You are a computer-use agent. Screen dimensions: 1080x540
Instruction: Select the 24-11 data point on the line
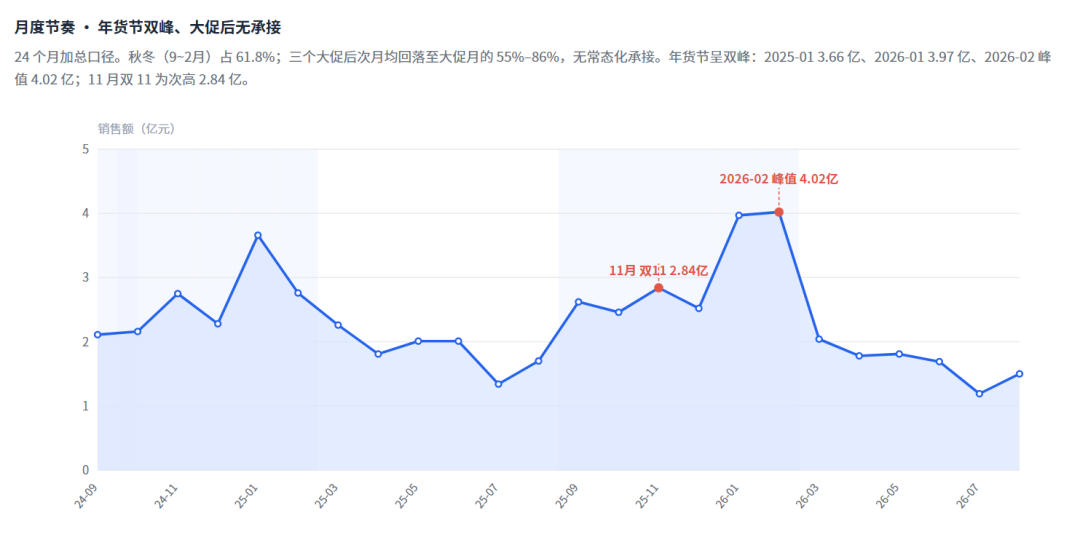(x=178, y=293)
